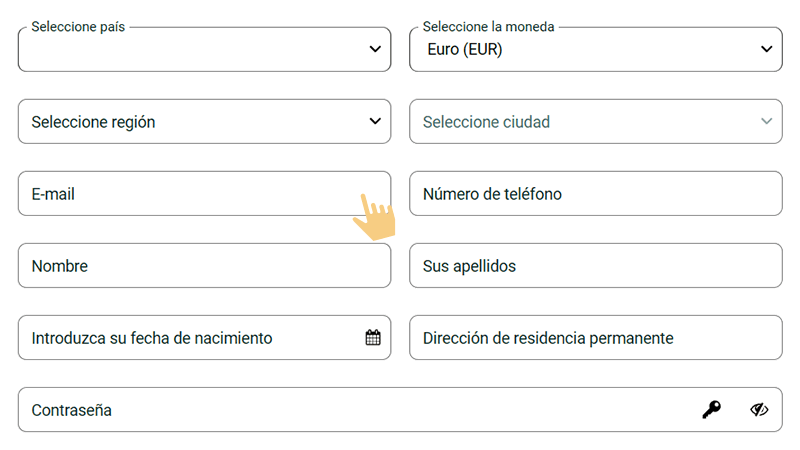800x450 pixels.
Task: Toggle password visibility with the eye icon
Action: point(760,409)
